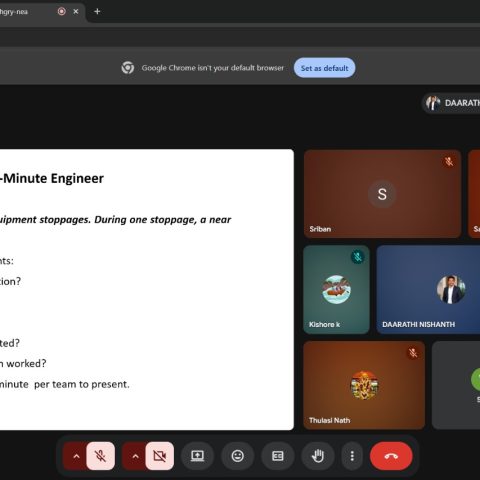480x480 pixels.
Task: Turn on the camera in Meet
Action: click(x=159, y=456)
